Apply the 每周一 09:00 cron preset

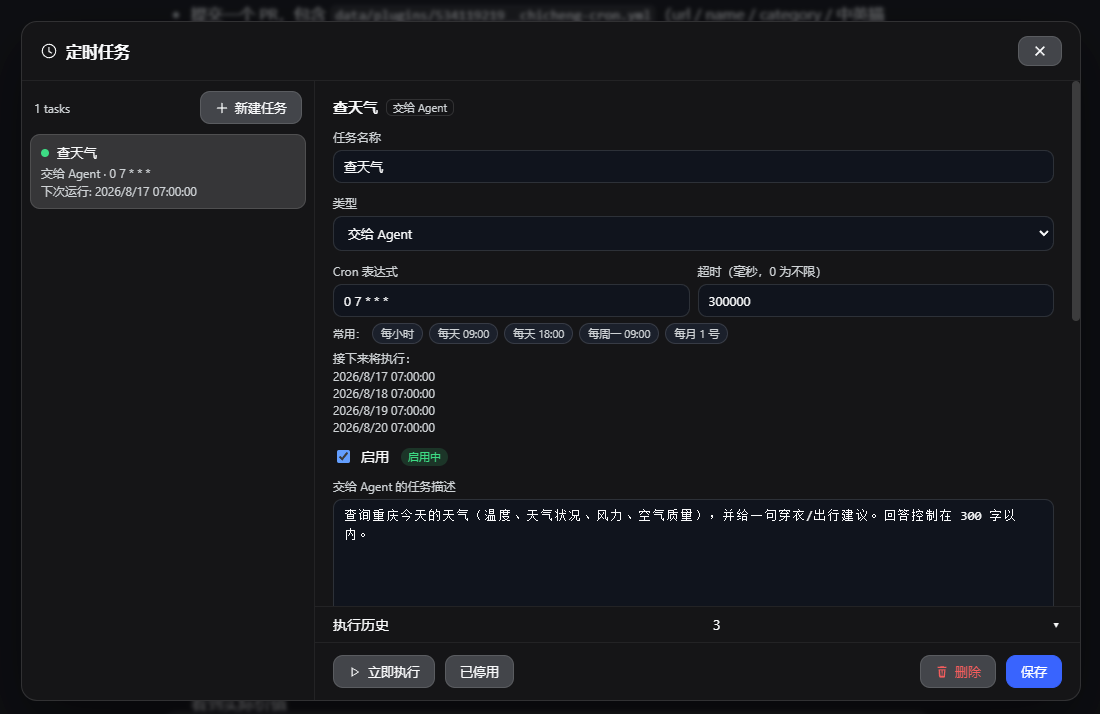(x=619, y=334)
